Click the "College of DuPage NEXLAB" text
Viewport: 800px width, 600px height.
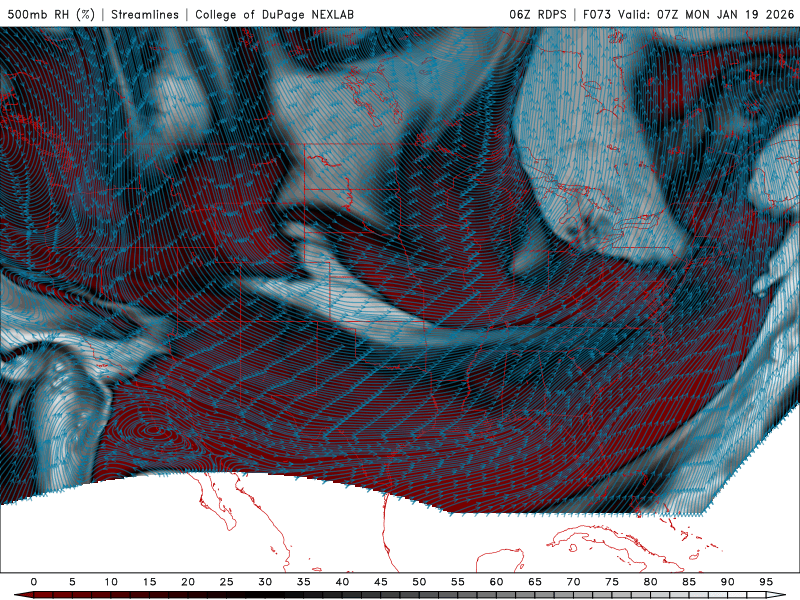(x=274, y=14)
